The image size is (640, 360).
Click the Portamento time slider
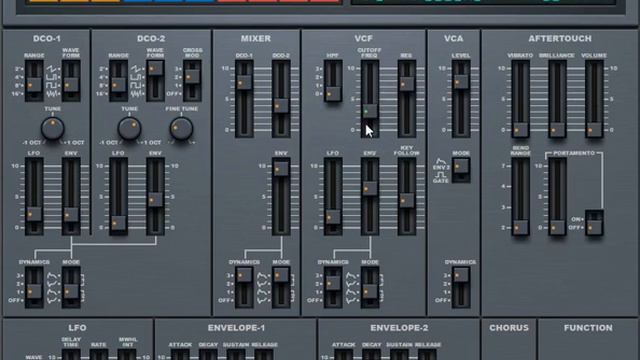click(557, 197)
